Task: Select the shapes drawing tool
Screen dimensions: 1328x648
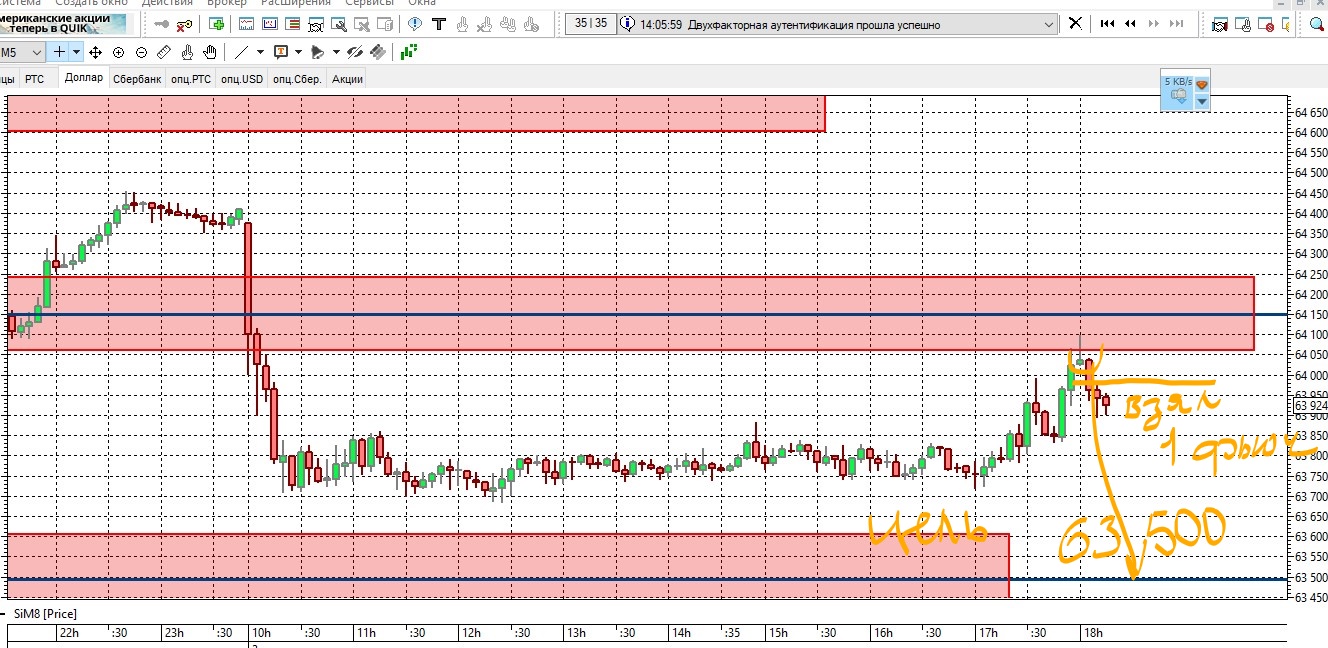Action: (317, 52)
